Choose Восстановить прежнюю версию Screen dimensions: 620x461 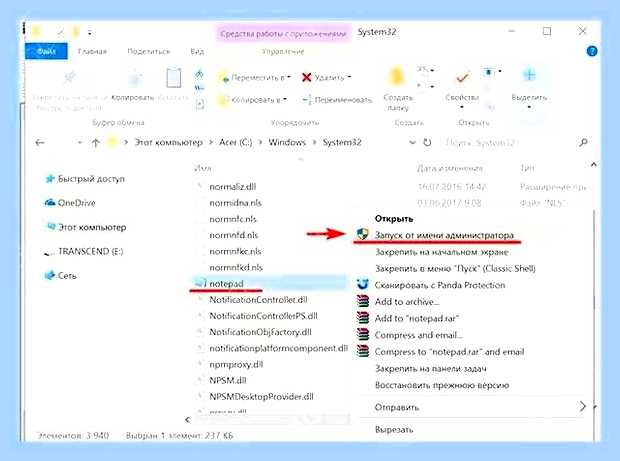coord(442,385)
